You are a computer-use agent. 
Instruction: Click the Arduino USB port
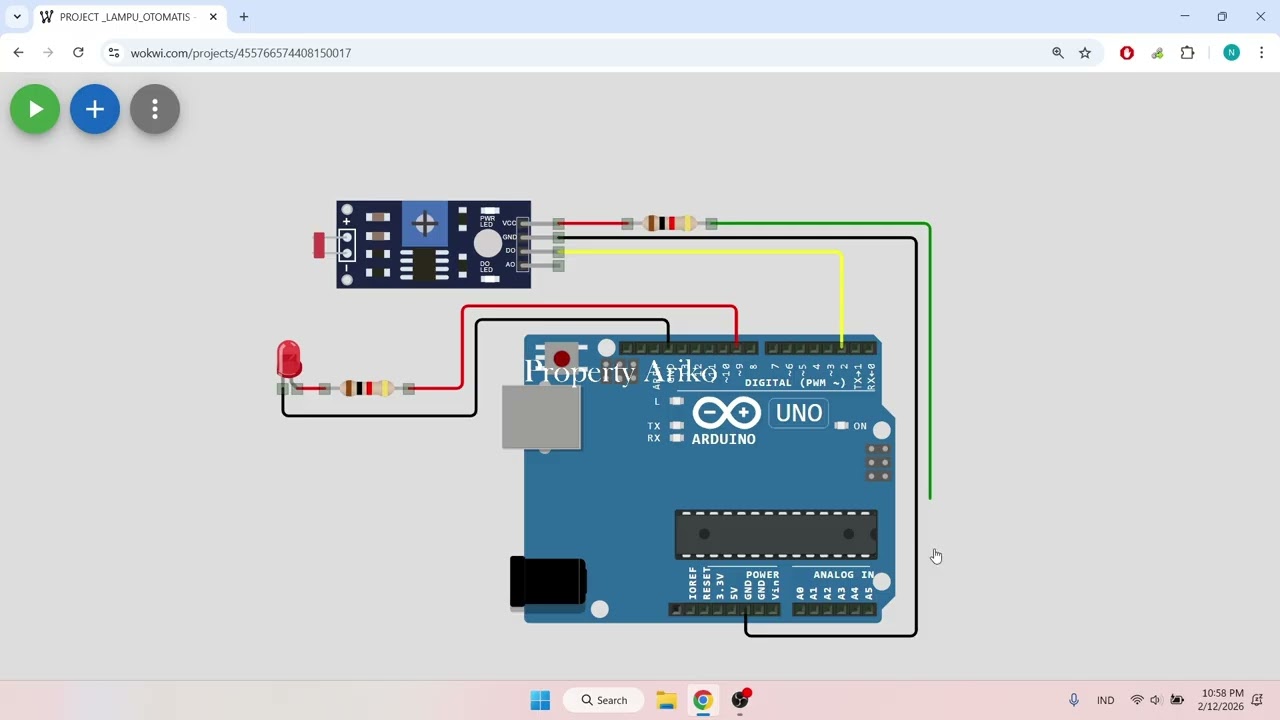(x=541, y=415)
